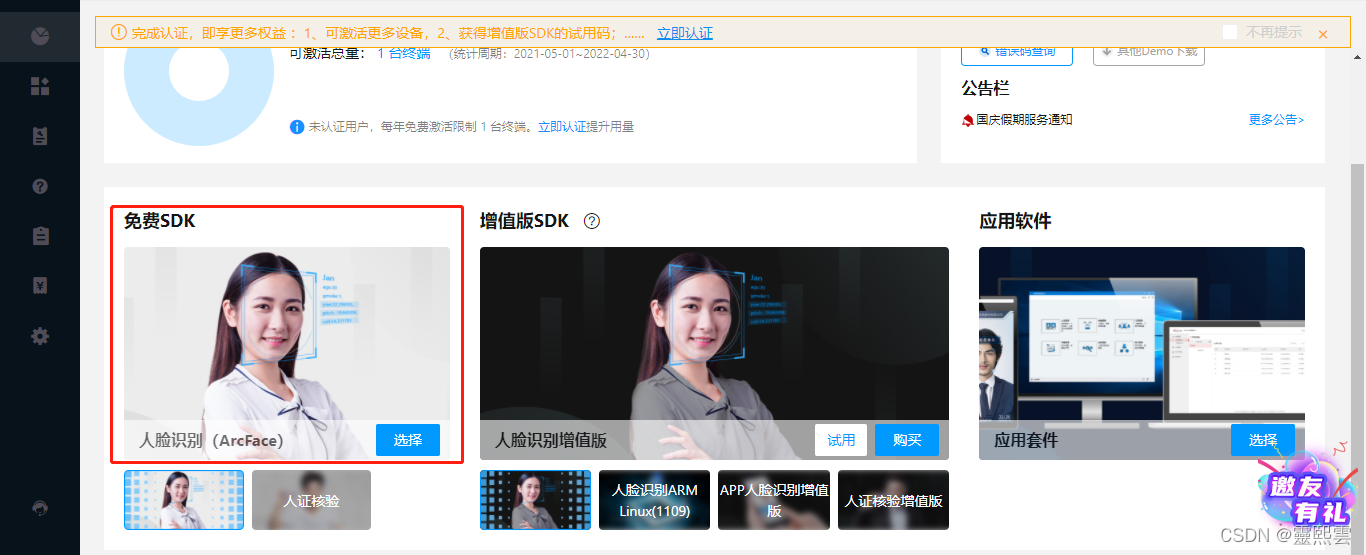
Task: Select the 人证核验增值版 thumbnail
Action: click(x=893, y=500)
